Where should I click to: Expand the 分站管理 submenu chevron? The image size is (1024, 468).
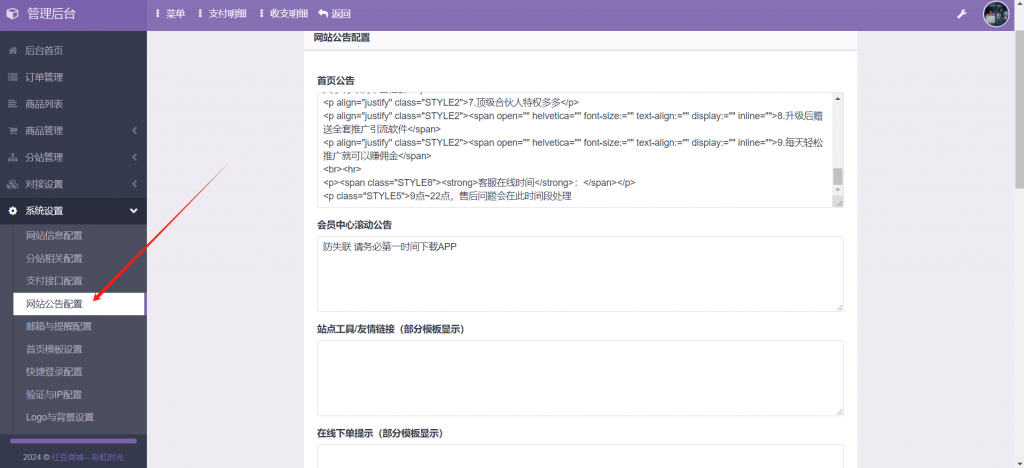pos(134,158)
